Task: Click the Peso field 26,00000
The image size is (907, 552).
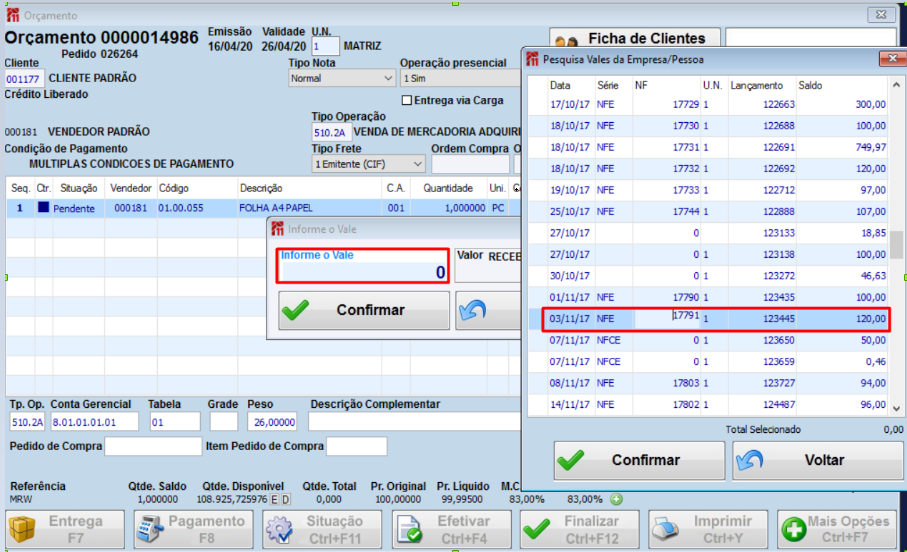Action: point(272,422)
